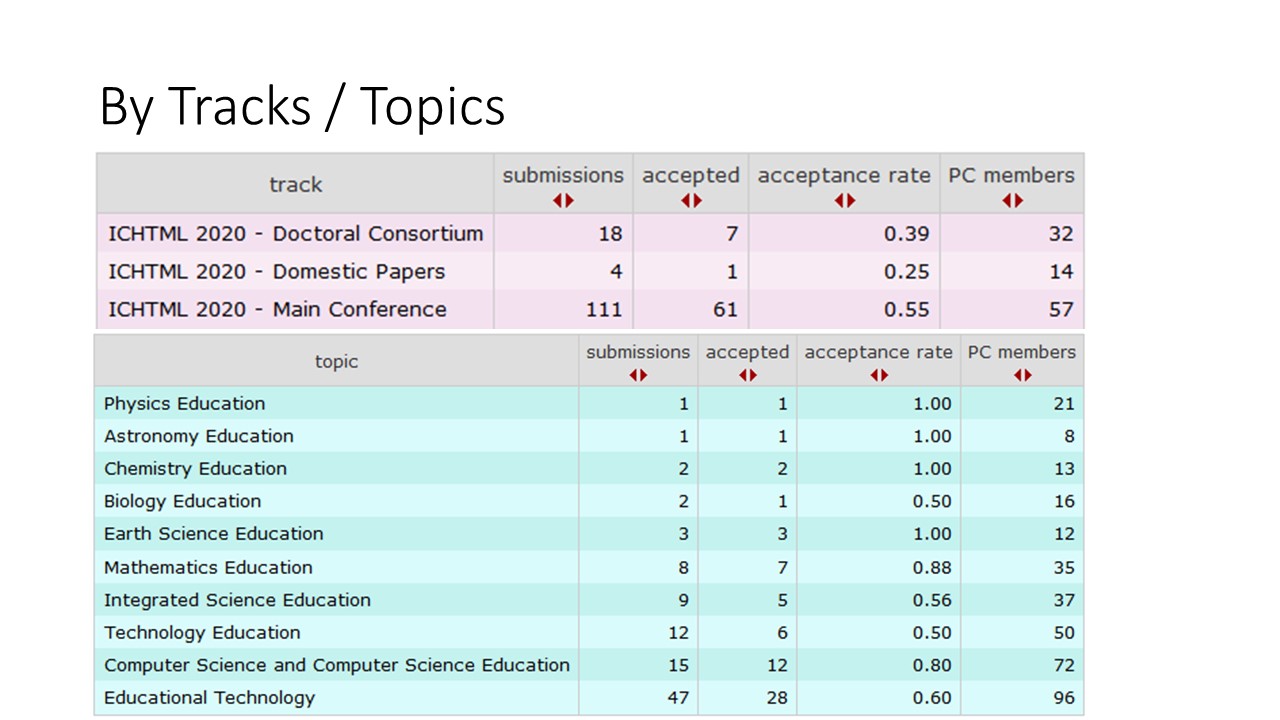
Task: Click Technology Education PC members value 50
Action: (1064, 632)
